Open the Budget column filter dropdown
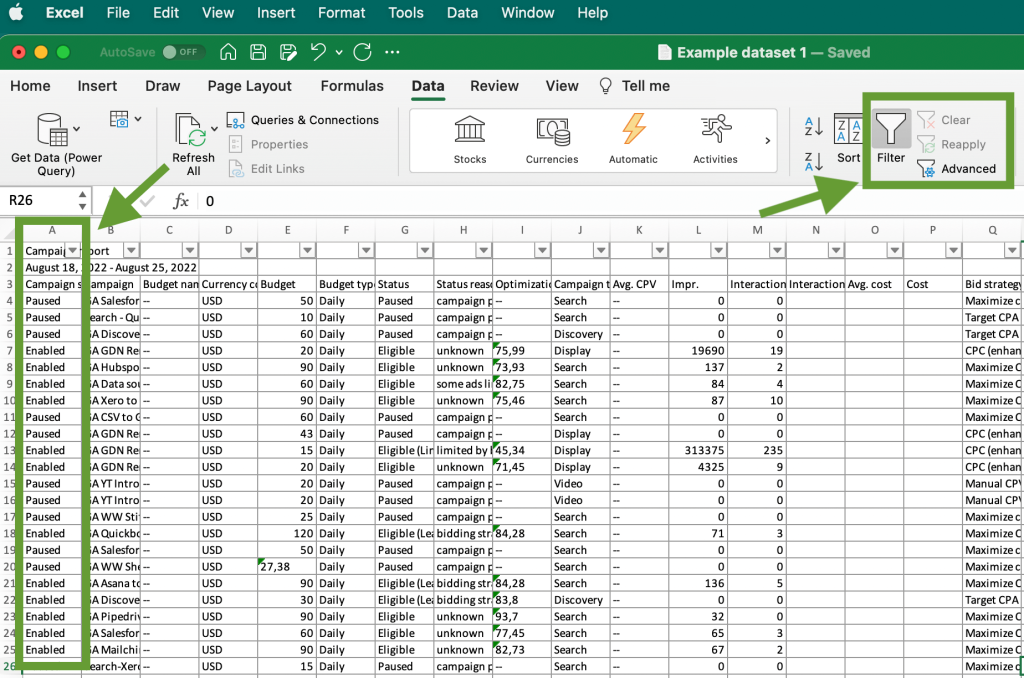The width and height of the screenshot is (1024, 678). (307, 249)
